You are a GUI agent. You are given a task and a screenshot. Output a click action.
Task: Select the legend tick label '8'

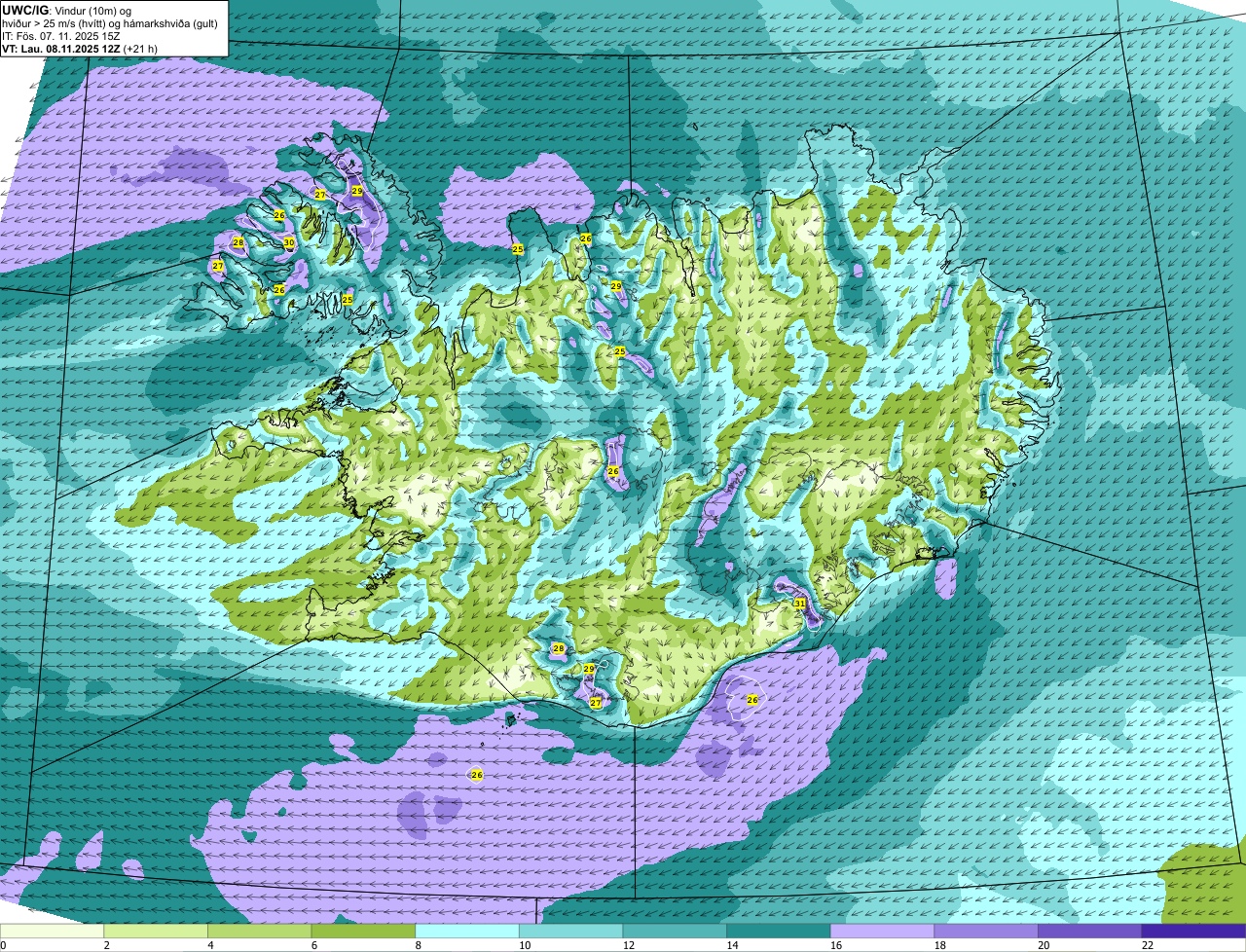(418, 945)
